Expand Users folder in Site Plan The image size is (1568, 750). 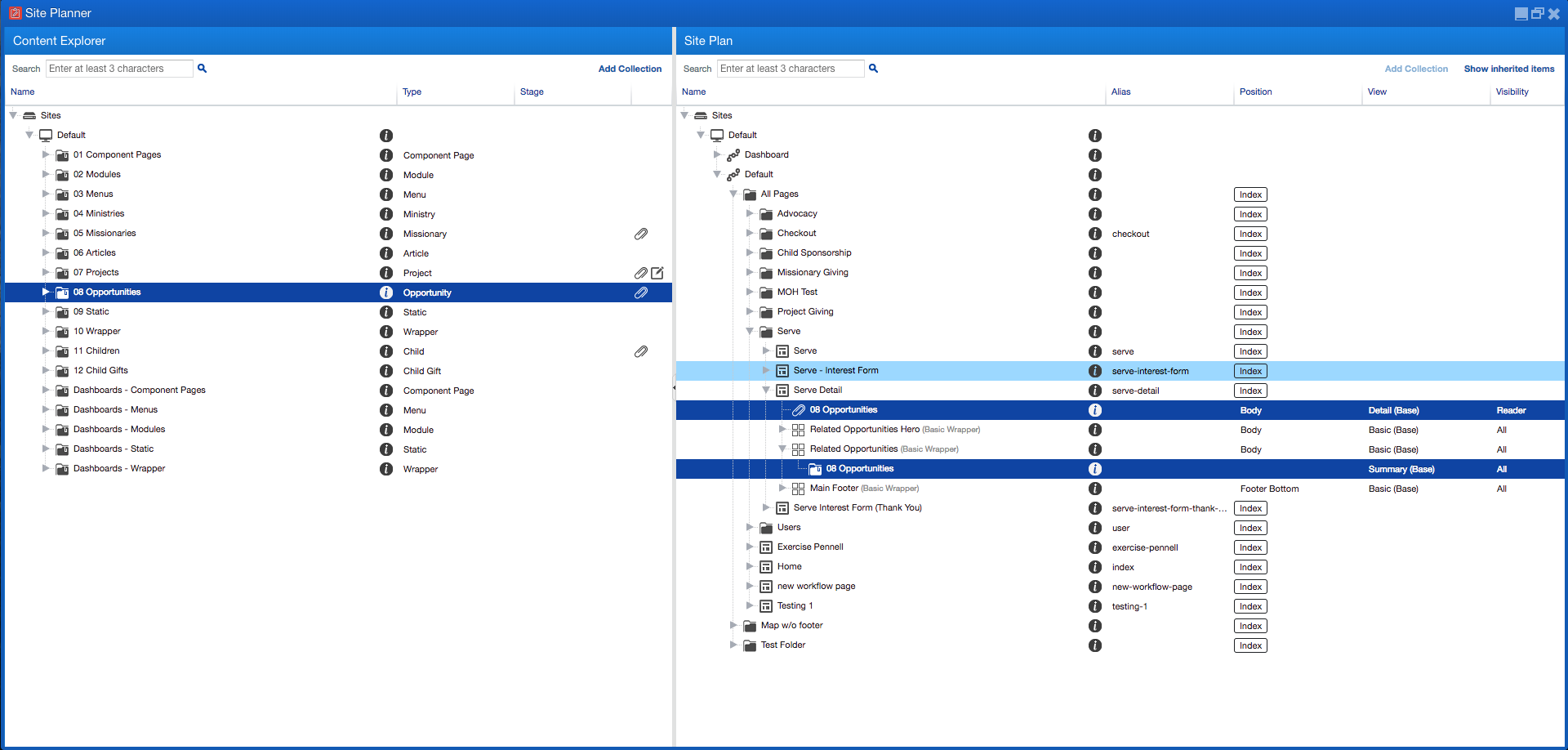(x=750, y=527)
